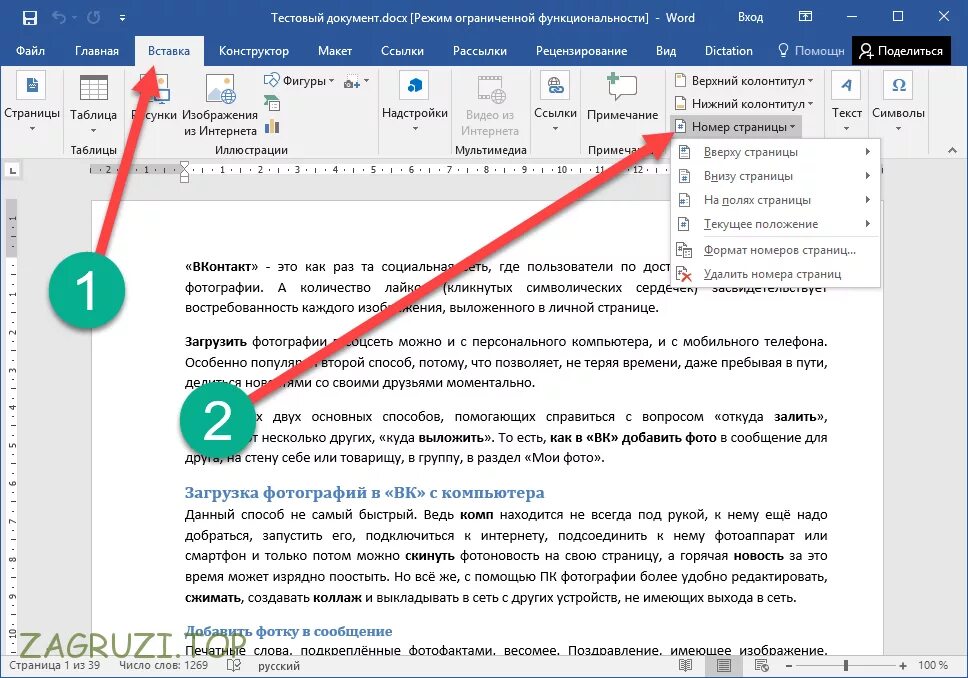Open the Ссылки ribbon tab
Screen dimensions: 968x678
(x=402, y=51)
